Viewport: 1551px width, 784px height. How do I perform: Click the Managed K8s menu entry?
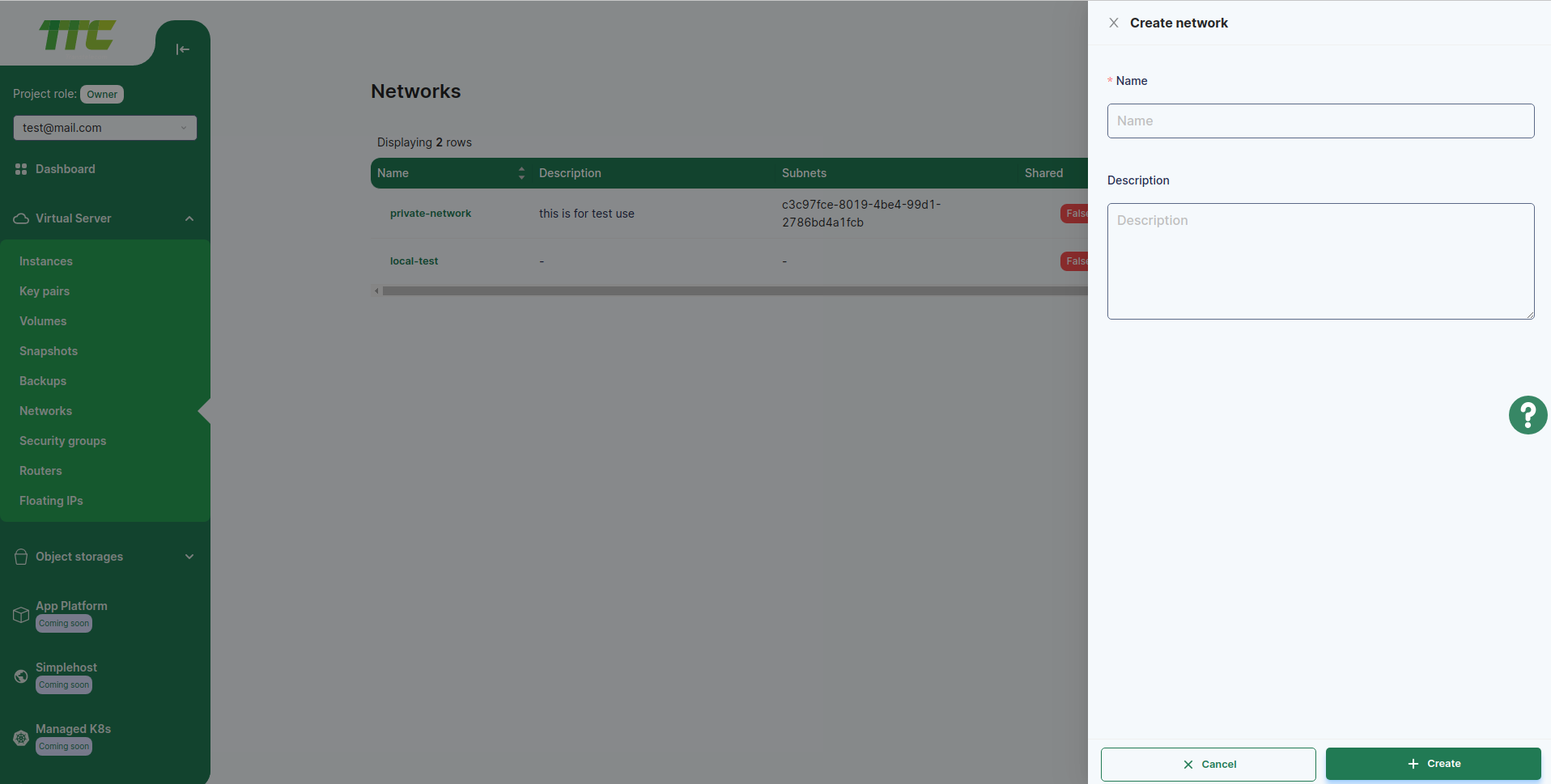pyautogui.click(x=73, y=729)
